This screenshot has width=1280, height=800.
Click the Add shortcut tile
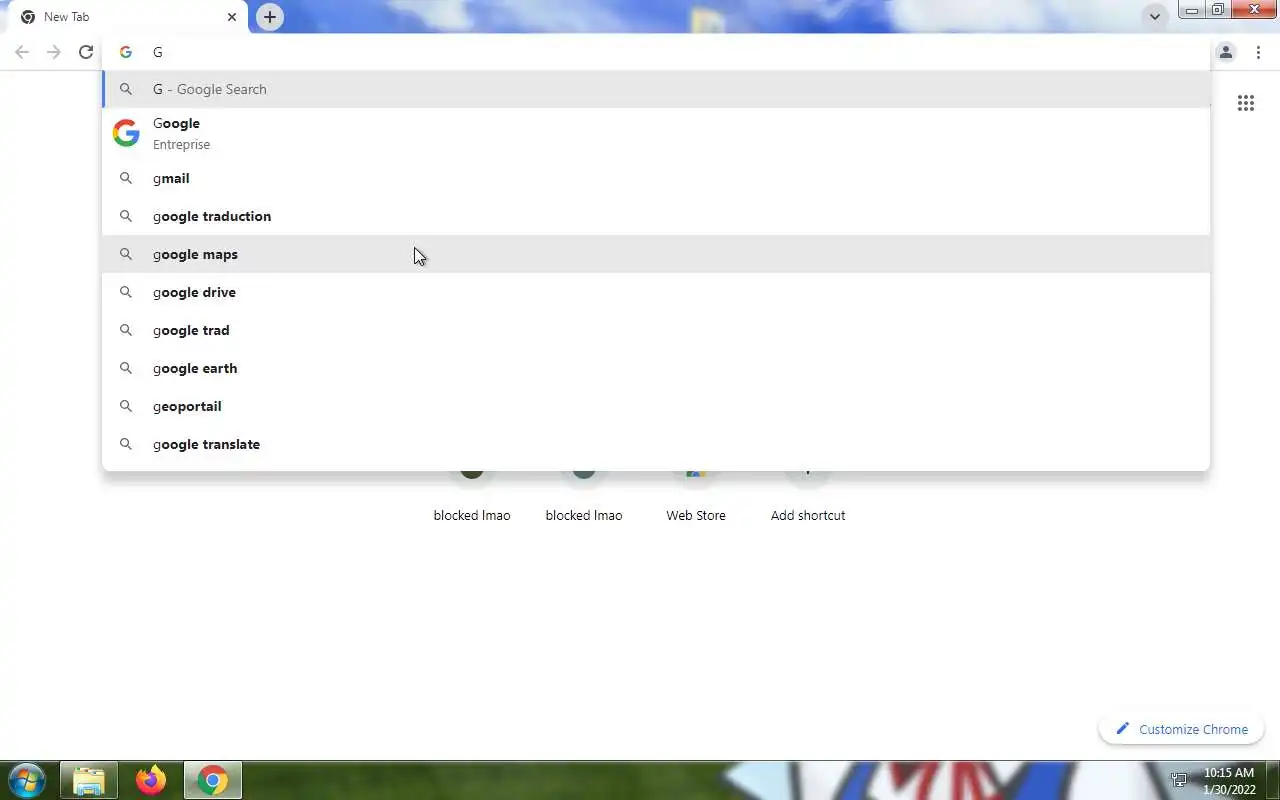pos(808,497)
